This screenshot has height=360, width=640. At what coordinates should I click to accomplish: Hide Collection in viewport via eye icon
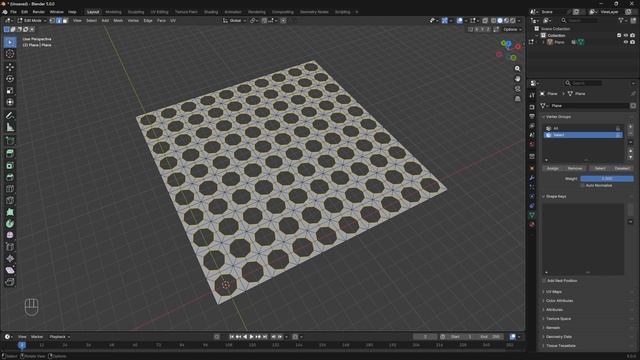(x=626, y=36)
